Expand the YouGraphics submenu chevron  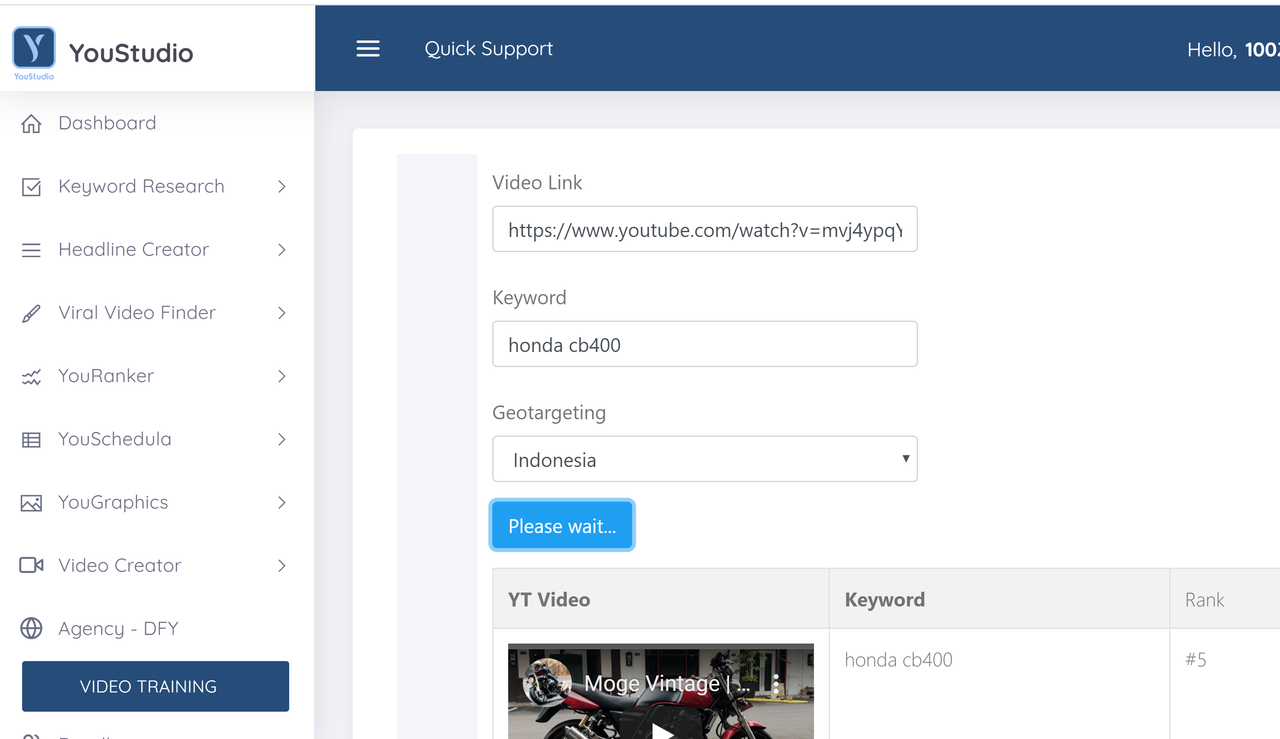pos(282,502)
